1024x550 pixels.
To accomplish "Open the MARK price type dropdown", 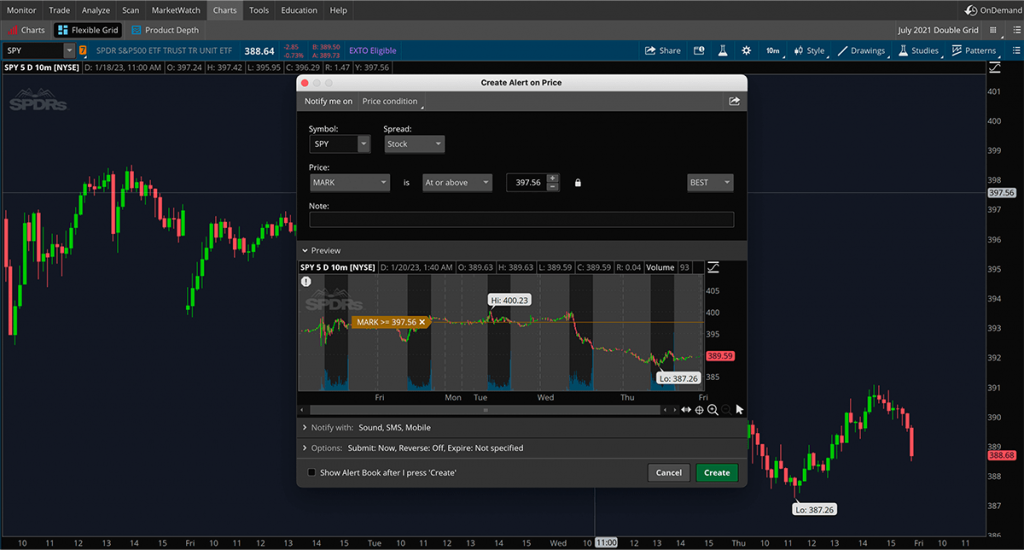I will click(x=349, y=182).
